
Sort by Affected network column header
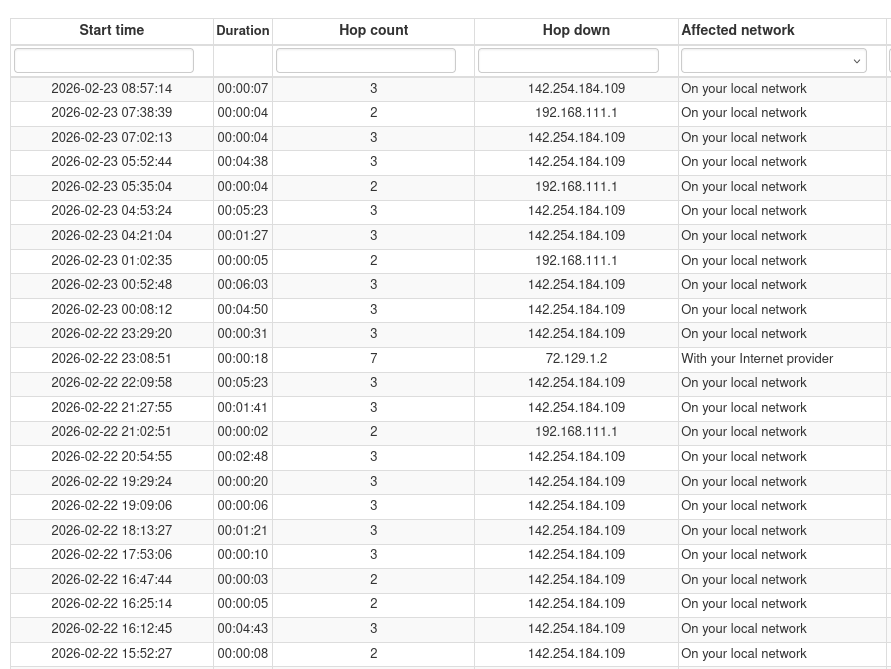738,31
